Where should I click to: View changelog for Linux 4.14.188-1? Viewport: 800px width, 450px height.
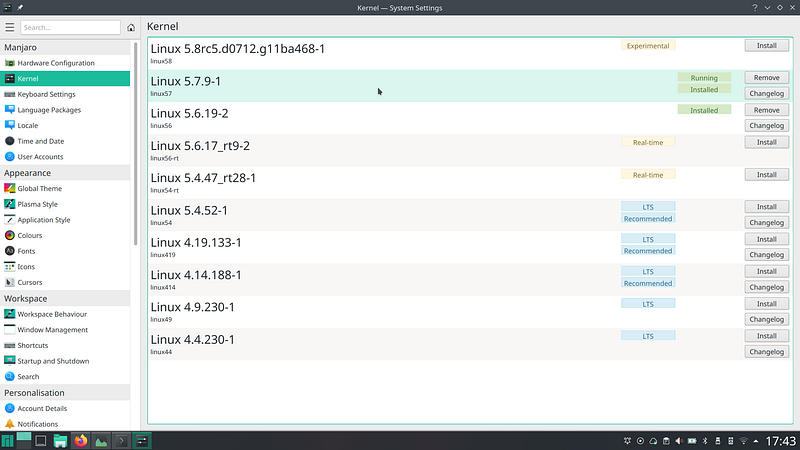point(766,287)
